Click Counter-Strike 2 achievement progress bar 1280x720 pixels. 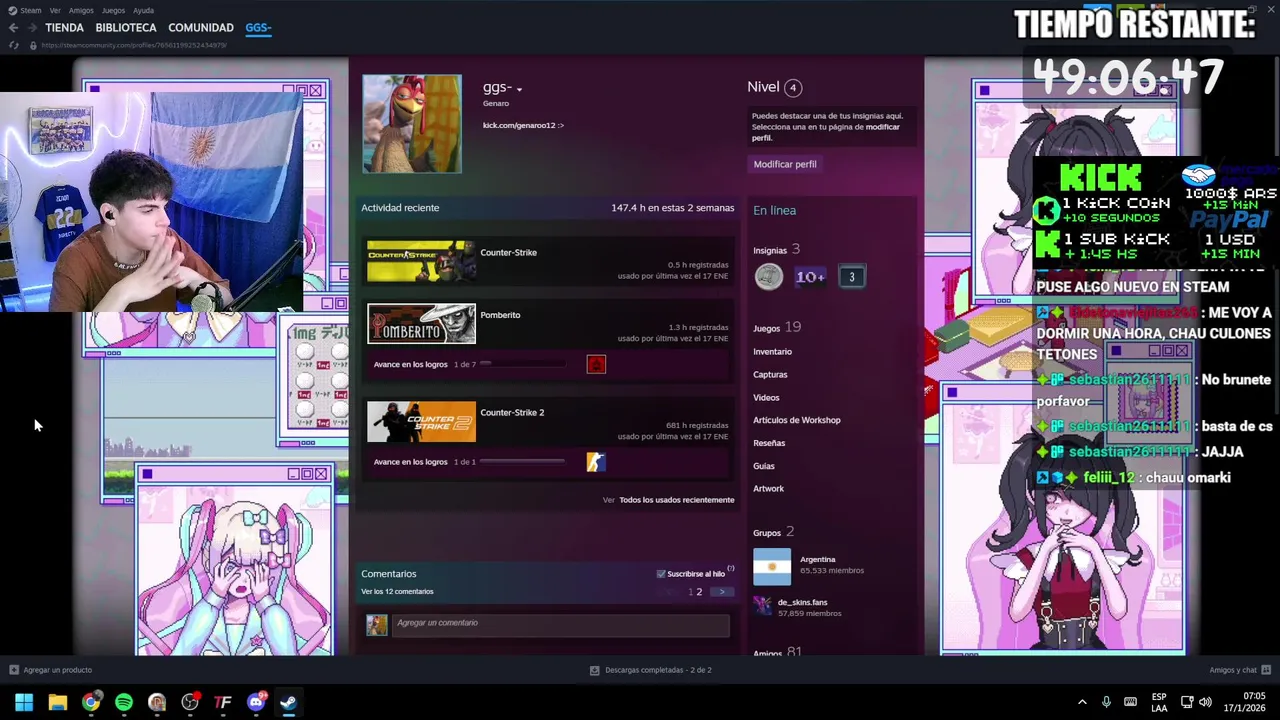point(524,462)
